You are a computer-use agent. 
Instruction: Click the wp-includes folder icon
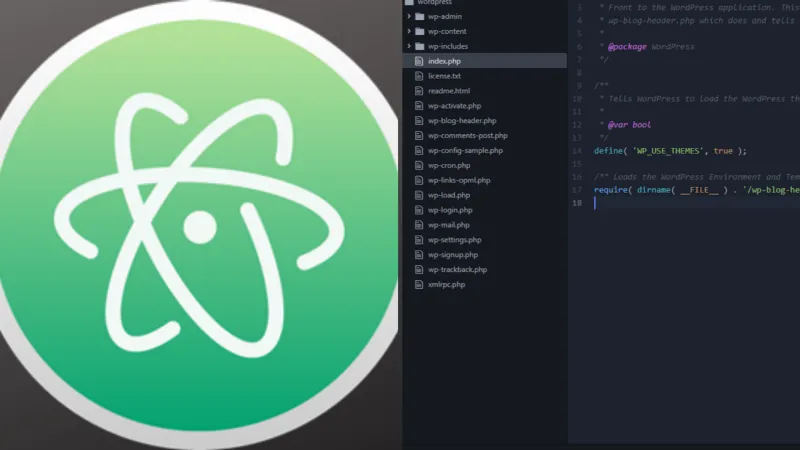click(420, 46)
